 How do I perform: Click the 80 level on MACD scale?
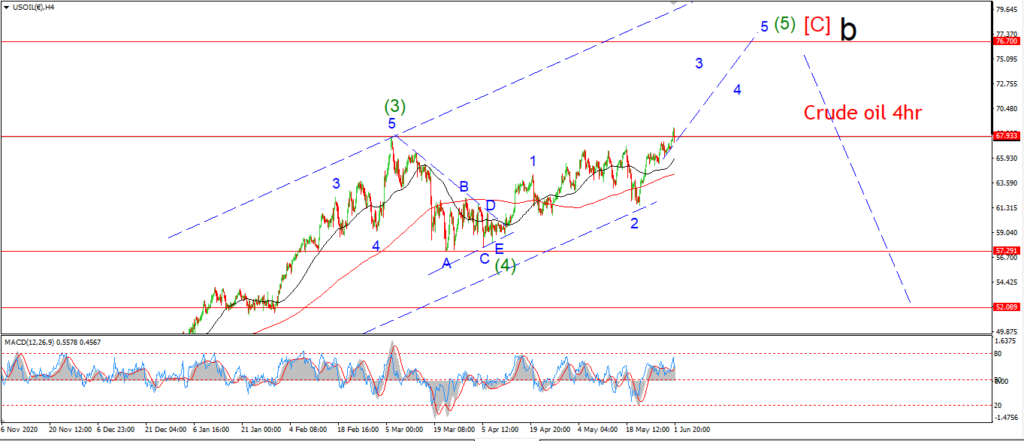1000,353
